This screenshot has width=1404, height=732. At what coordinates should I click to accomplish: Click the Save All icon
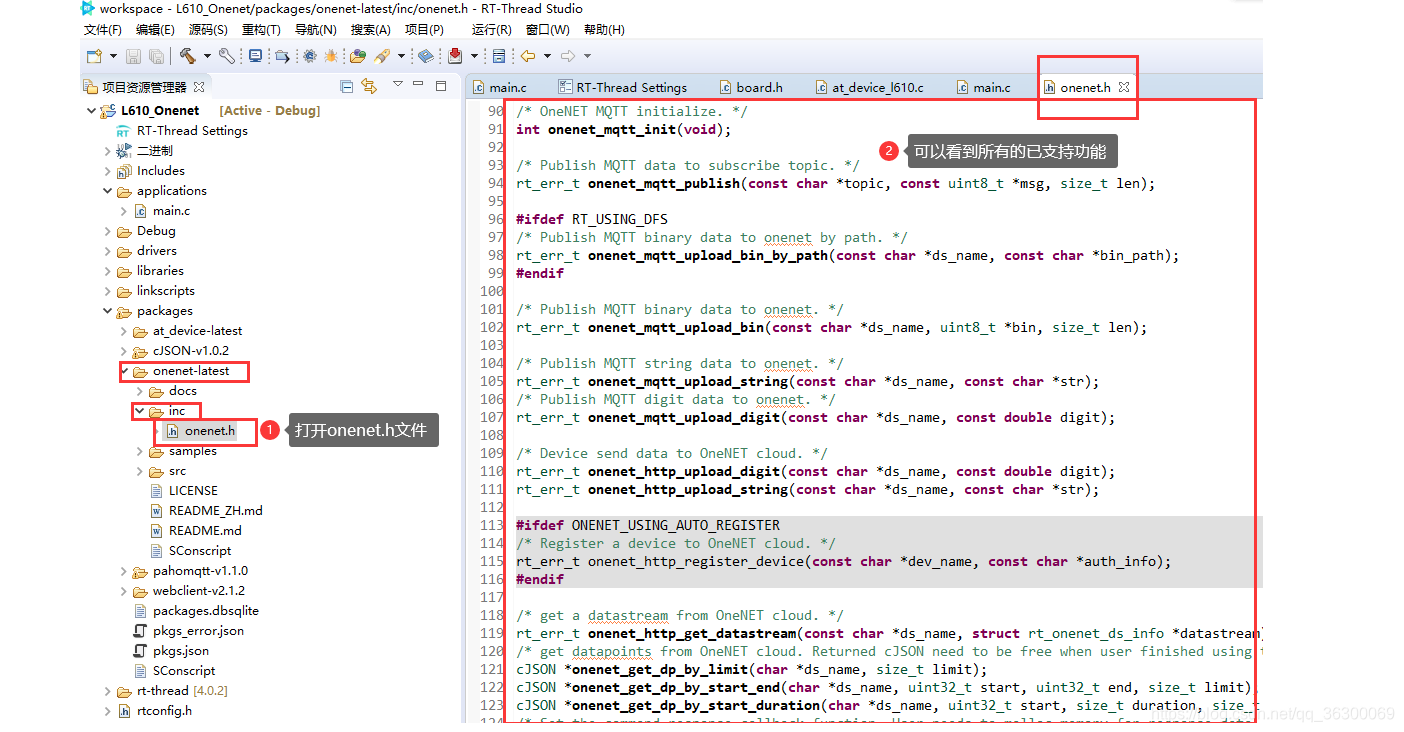157,56
